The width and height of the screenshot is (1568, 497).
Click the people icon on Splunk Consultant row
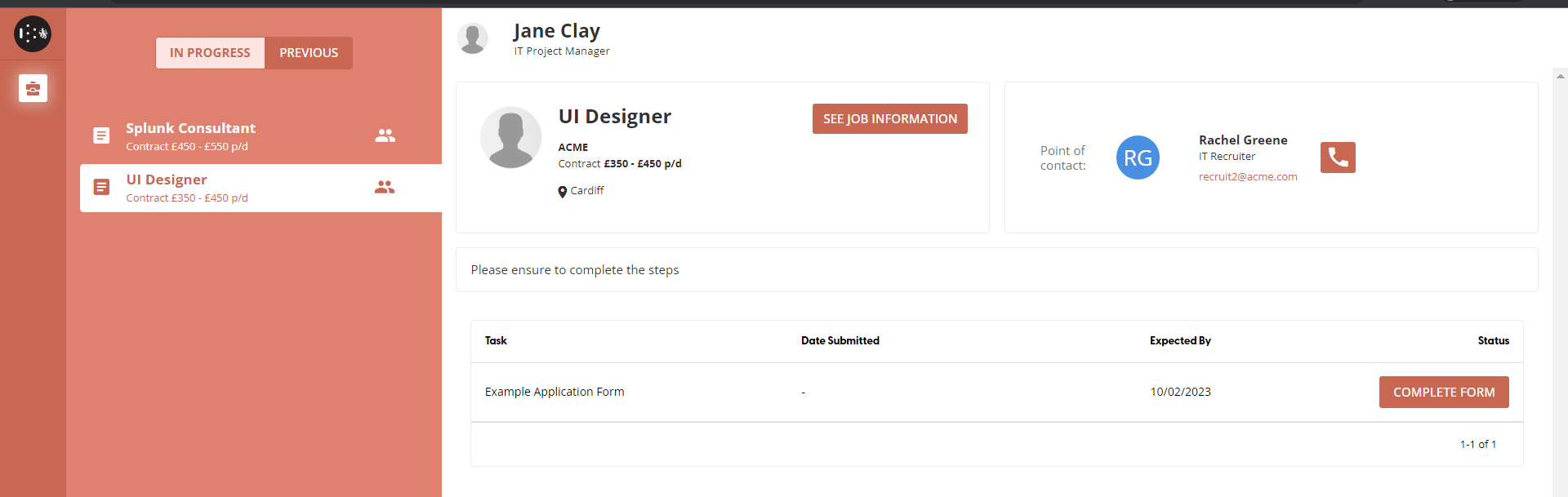[x=385, y=135]
